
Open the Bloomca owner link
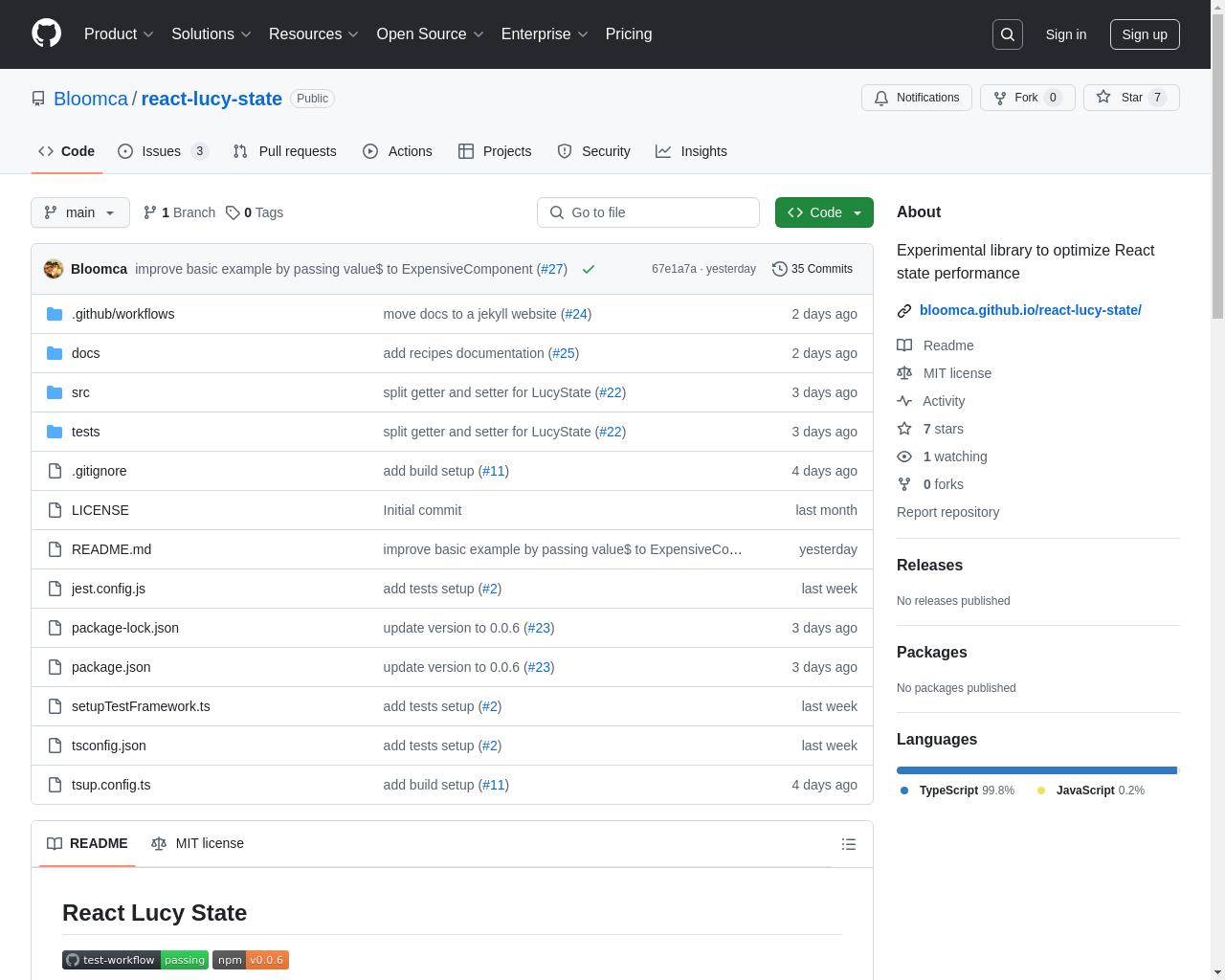click(90, 99)
